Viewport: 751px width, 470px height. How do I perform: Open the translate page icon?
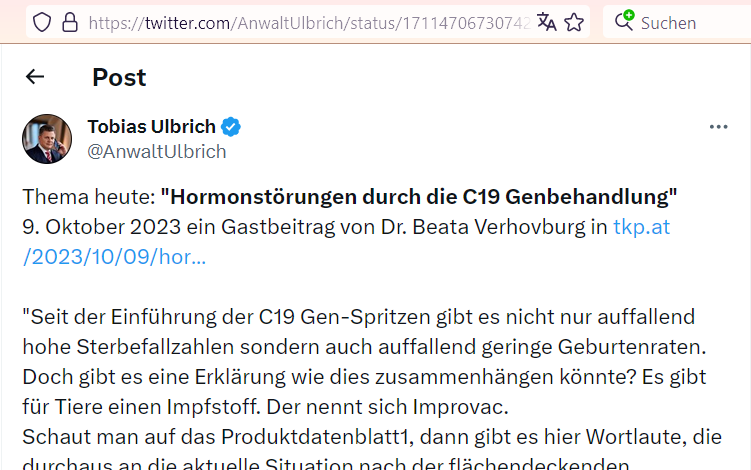coord(546,22)
